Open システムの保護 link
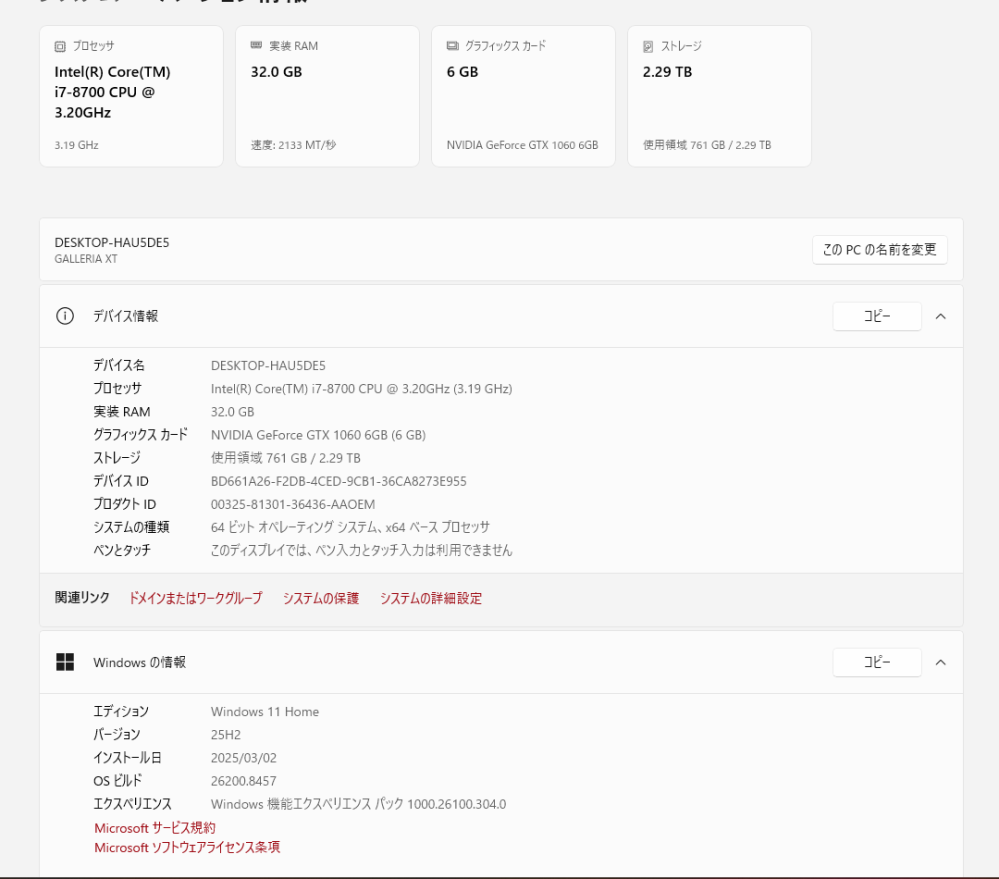999x879 pixels. click(x=321, y=598)
